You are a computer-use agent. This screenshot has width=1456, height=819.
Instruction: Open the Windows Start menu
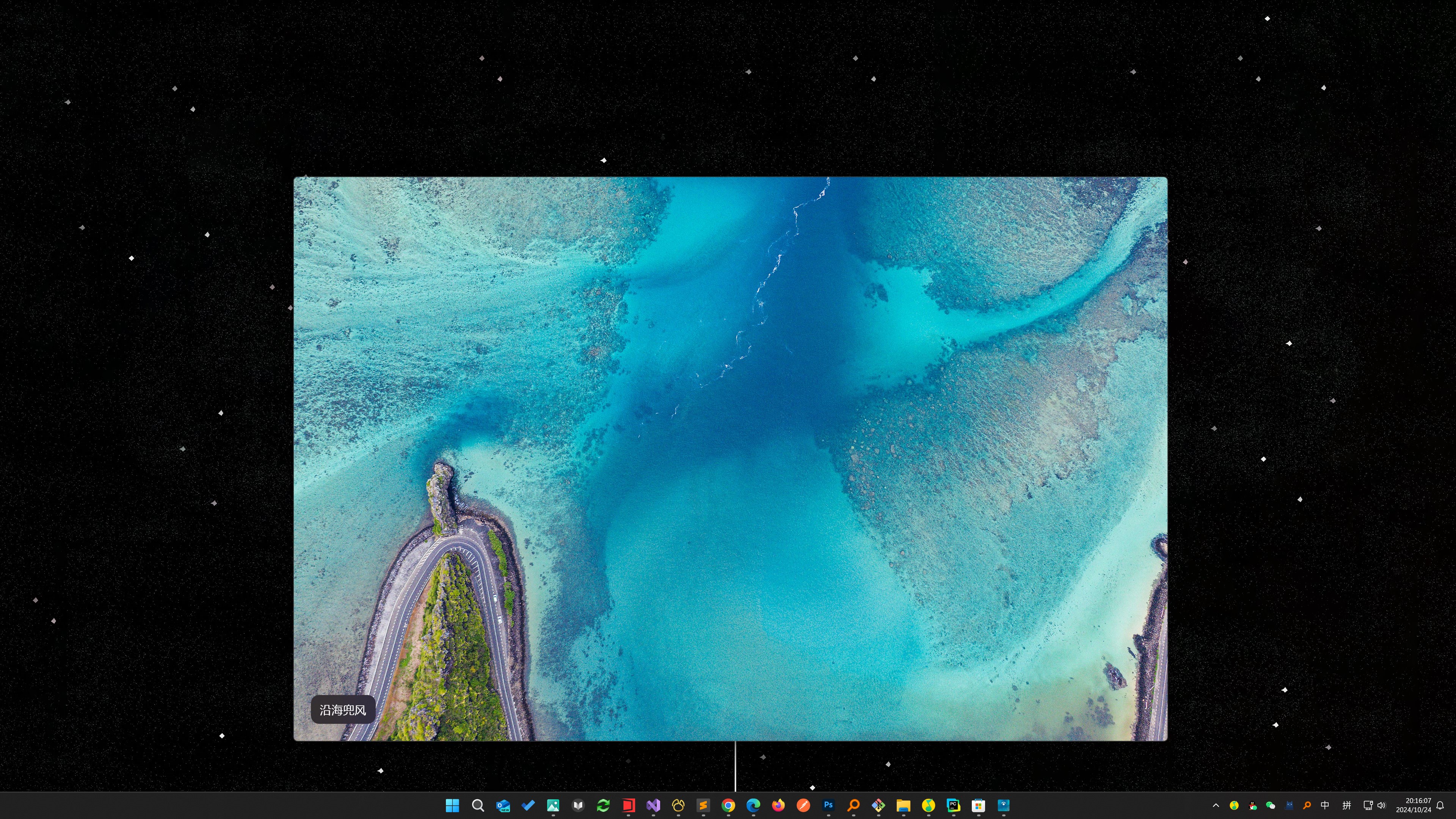452,805
